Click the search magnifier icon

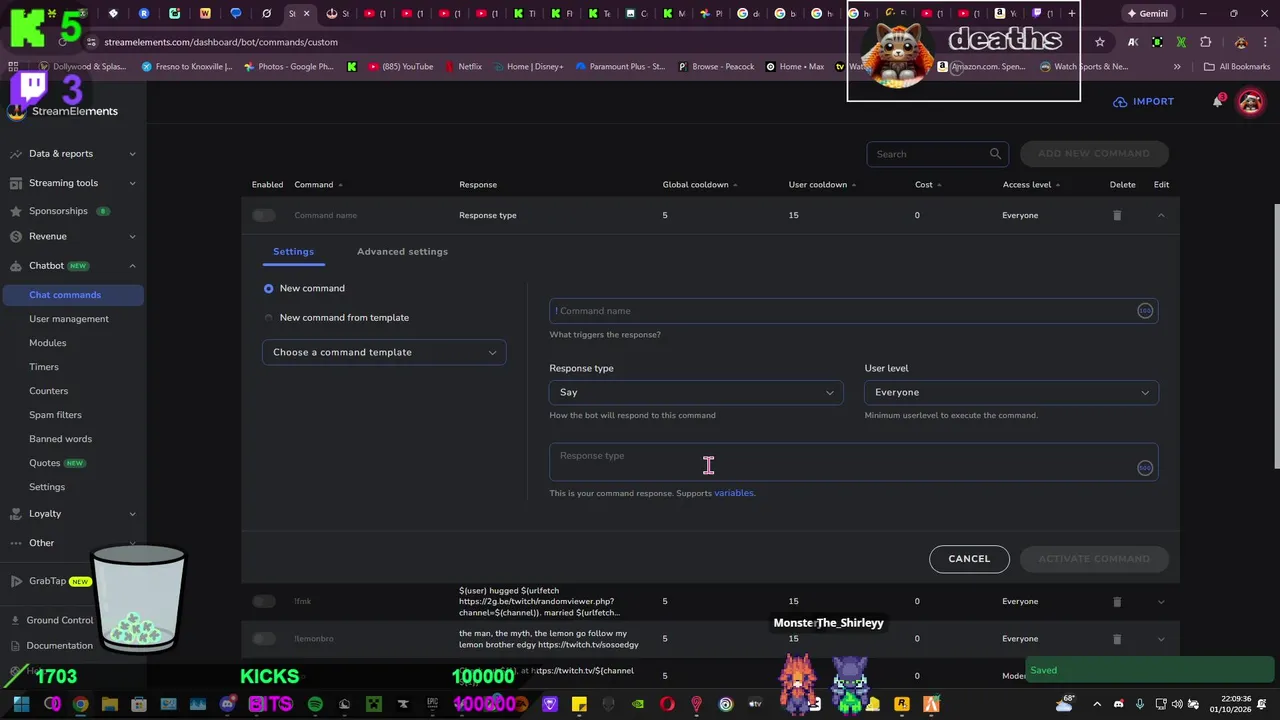995,154
